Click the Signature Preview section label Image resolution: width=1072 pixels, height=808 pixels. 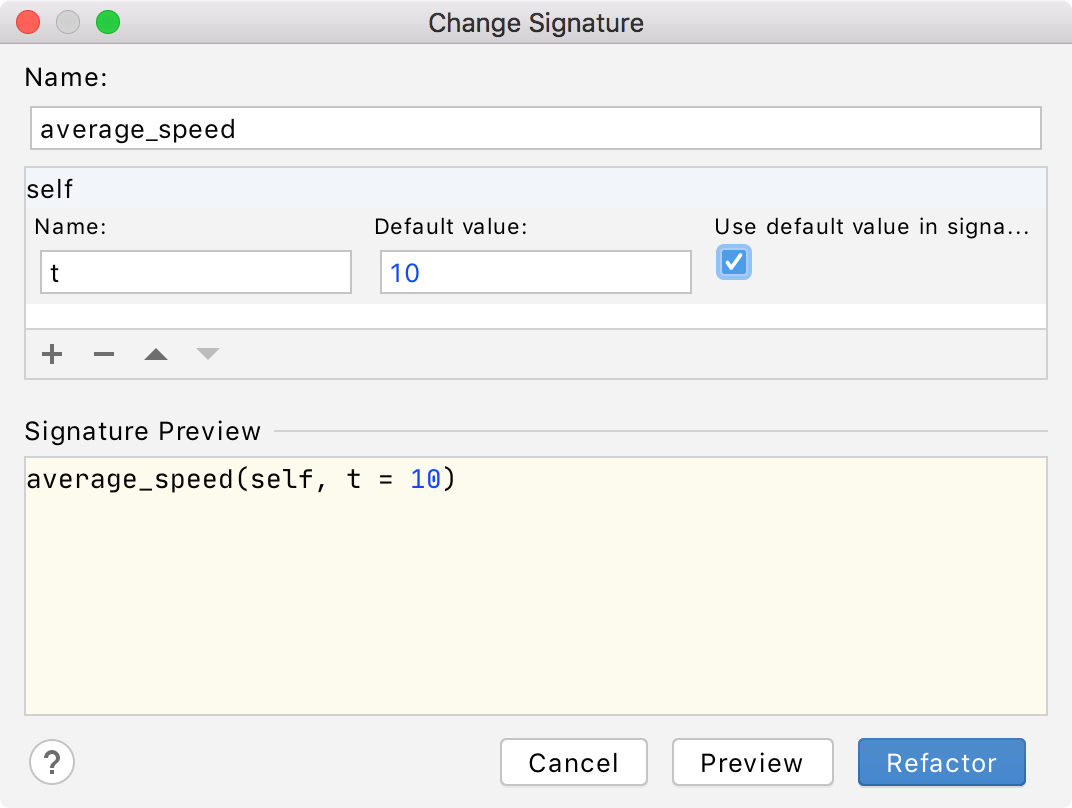tap(142, 431)
